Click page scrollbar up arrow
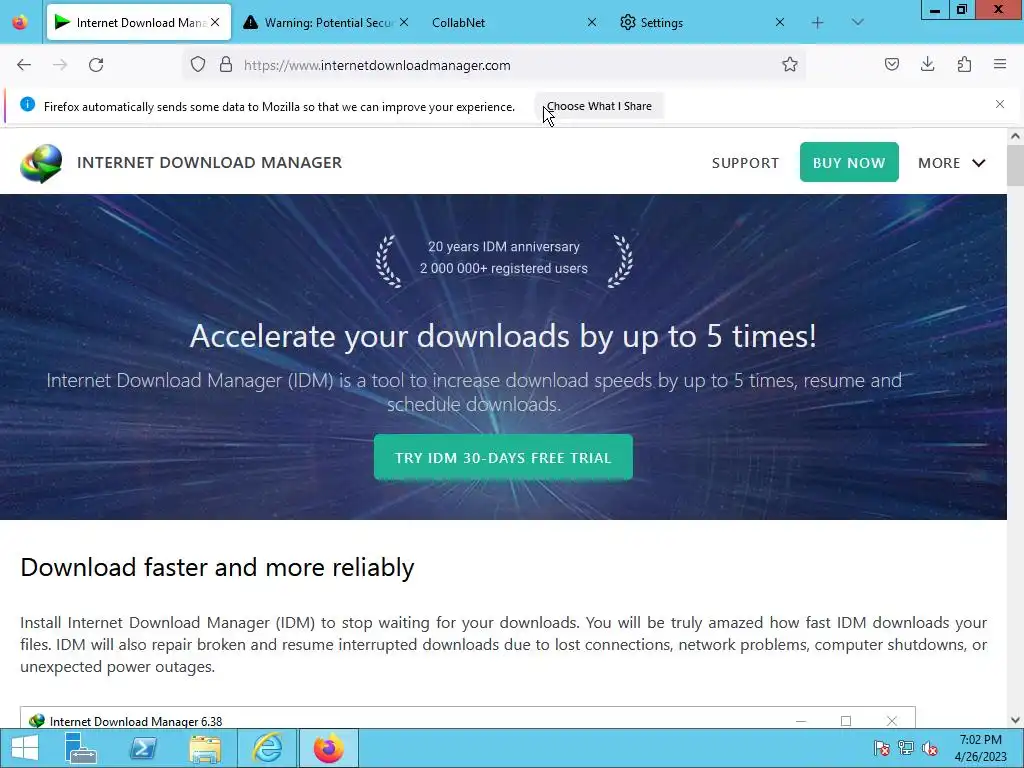 tap(1015, 136)
